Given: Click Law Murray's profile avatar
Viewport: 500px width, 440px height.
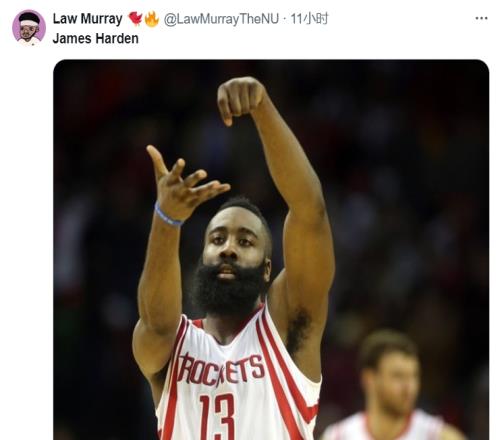Looking at the screenshot, I should click(29, 27).
